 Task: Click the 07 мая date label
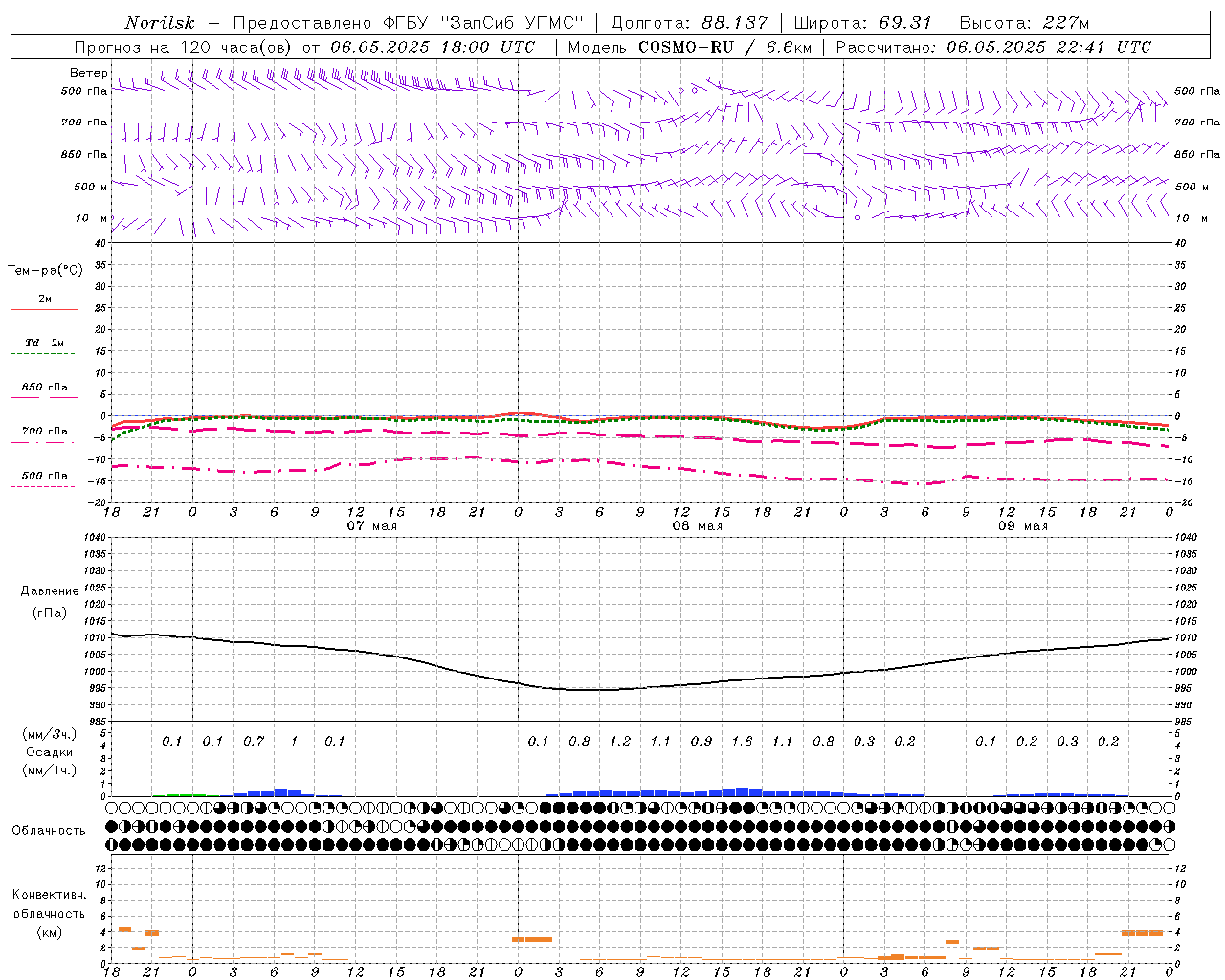[x=371, y=526]
